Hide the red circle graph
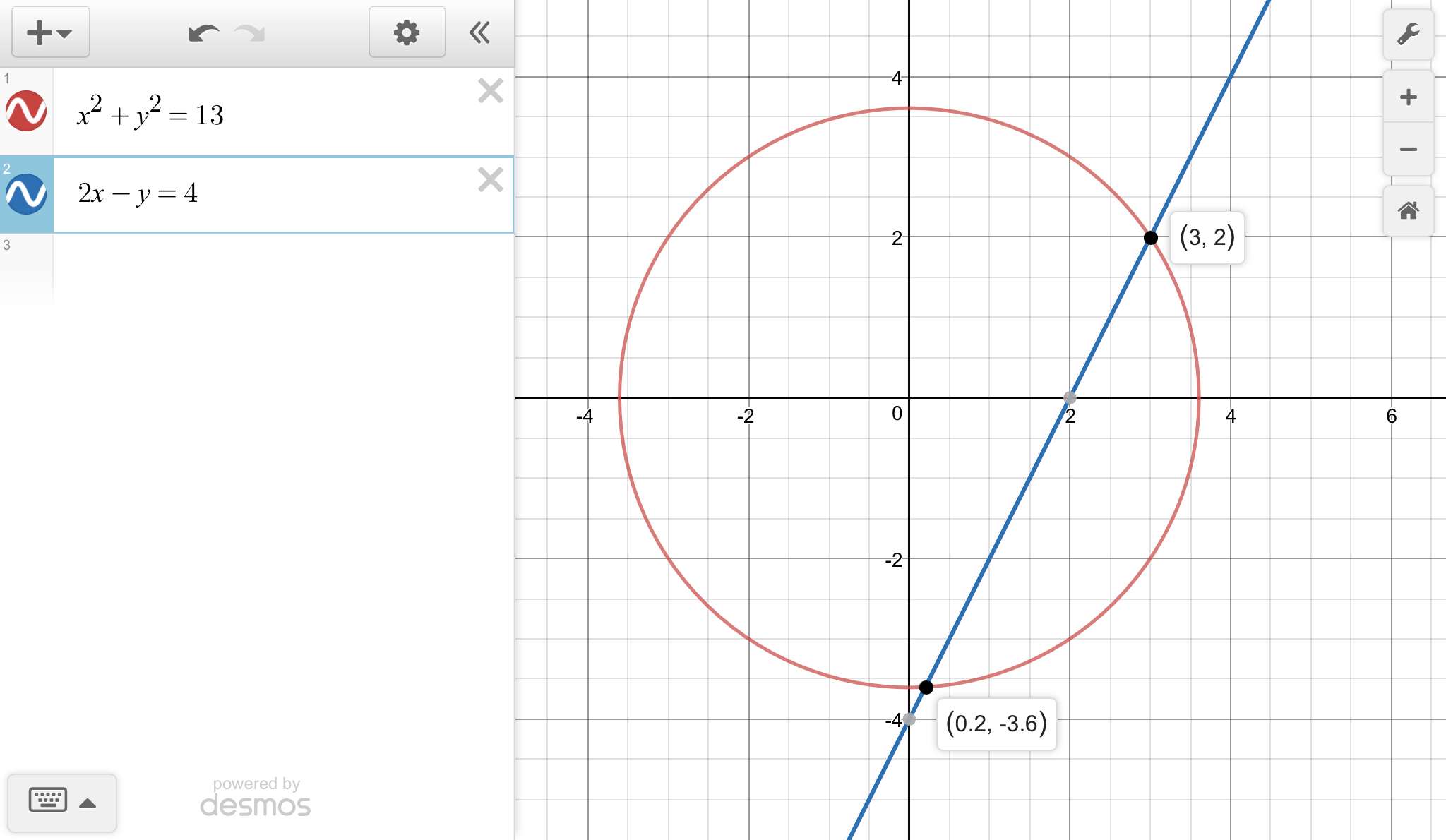The image size is (1446, 840). pyautogui.click(x=26, y=111)
